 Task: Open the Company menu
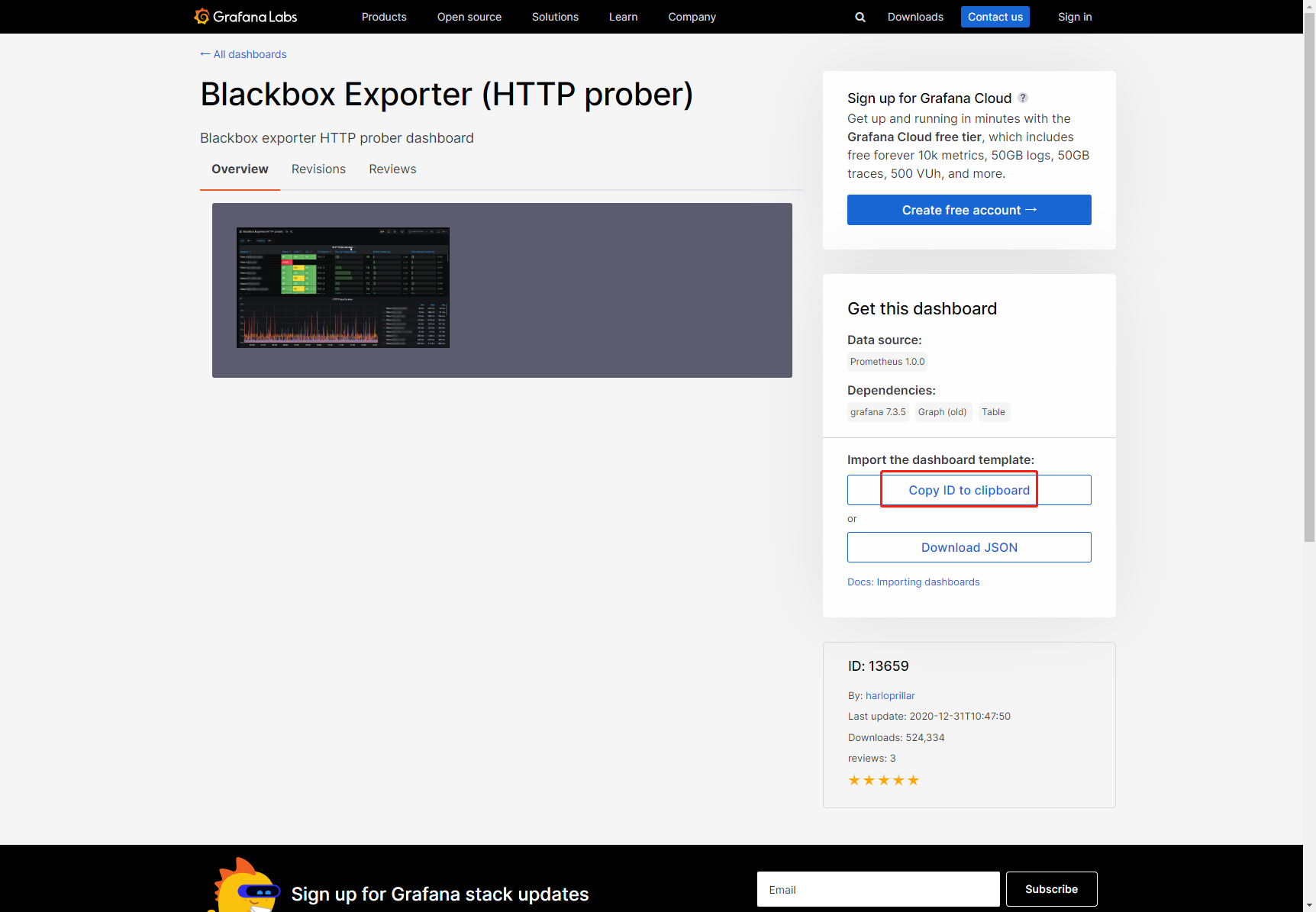692,17
